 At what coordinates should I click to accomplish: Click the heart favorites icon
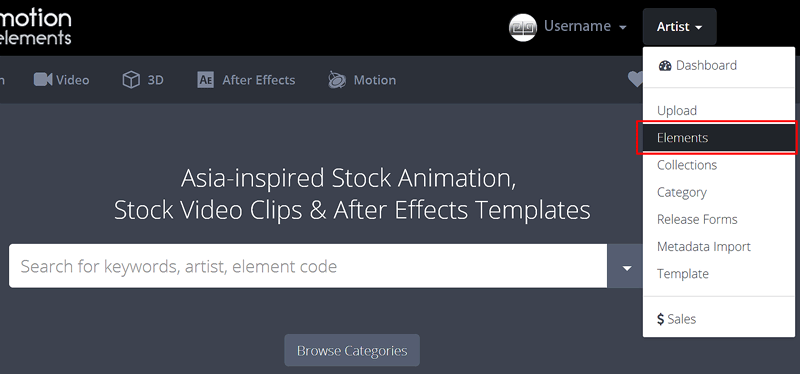(635, 79)
